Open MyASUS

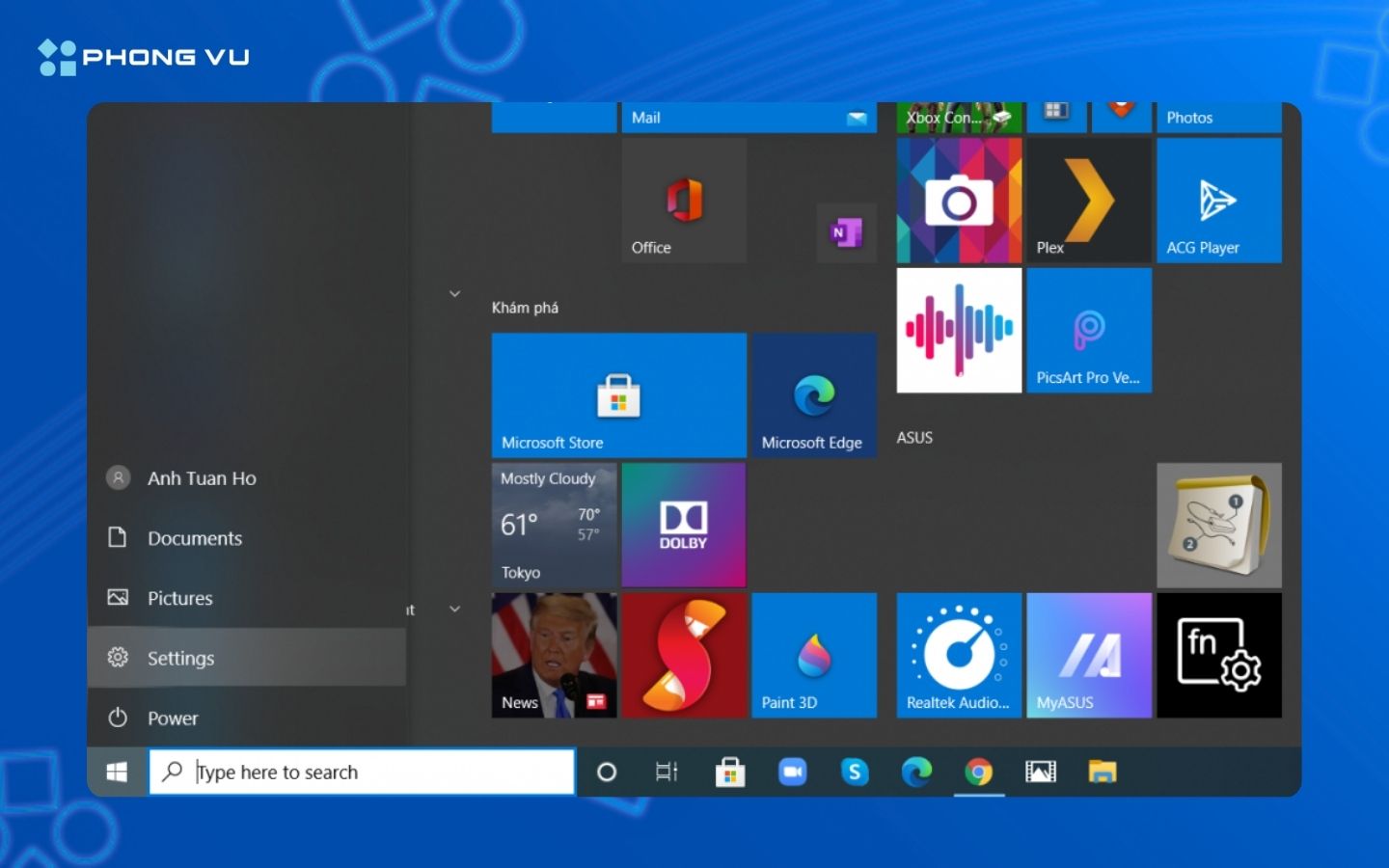[x=1089, y=655]
